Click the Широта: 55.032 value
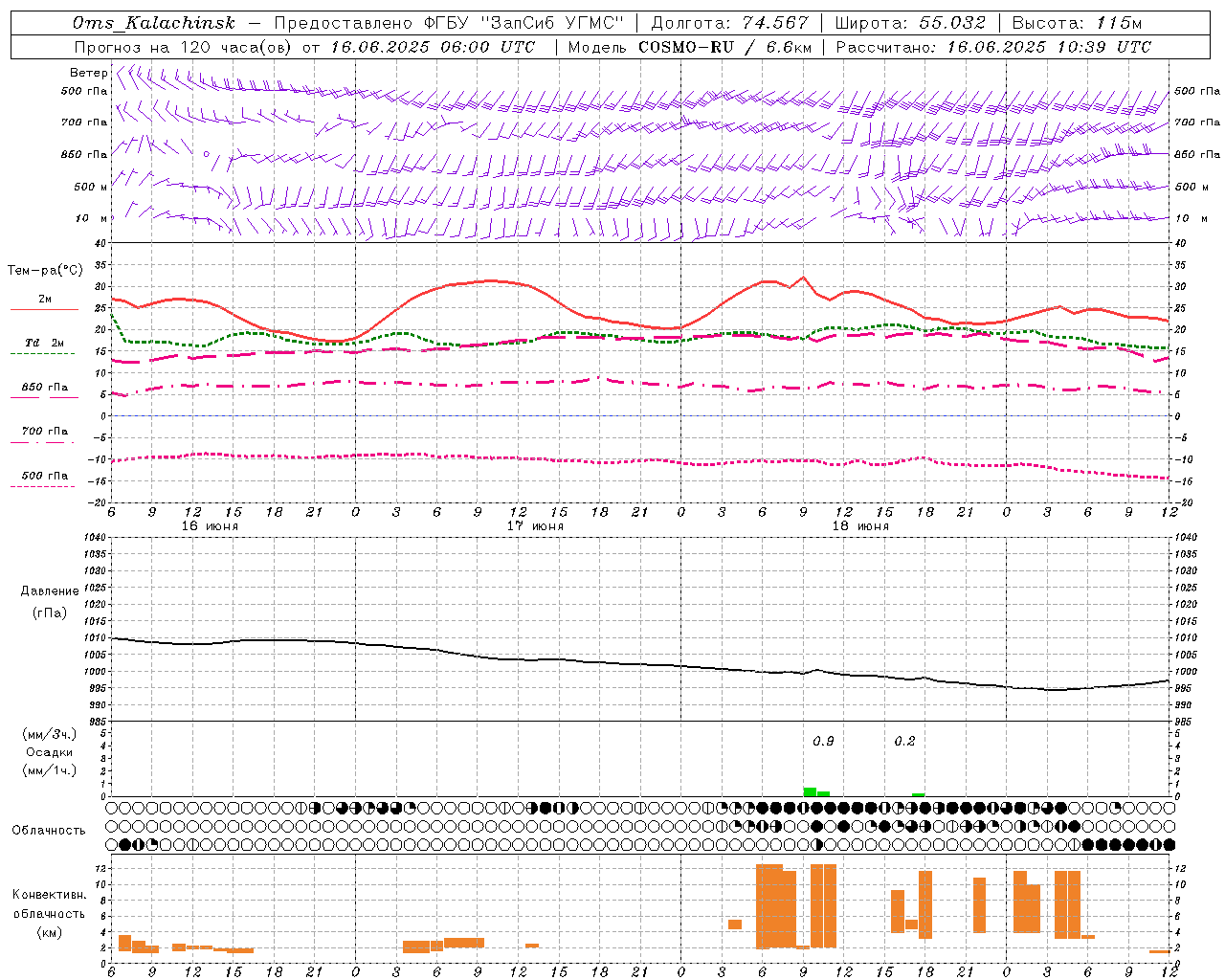The width and height of the screenshot is (1225, 980). [910, 23]
